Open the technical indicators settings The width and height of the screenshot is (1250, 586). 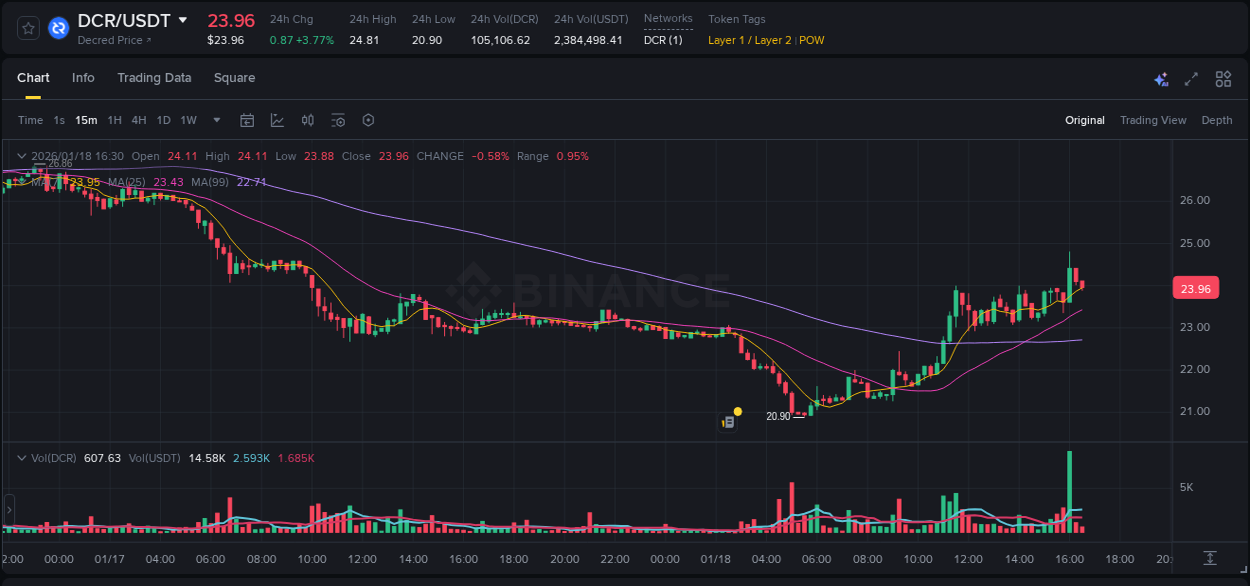(x=338, y=120)
